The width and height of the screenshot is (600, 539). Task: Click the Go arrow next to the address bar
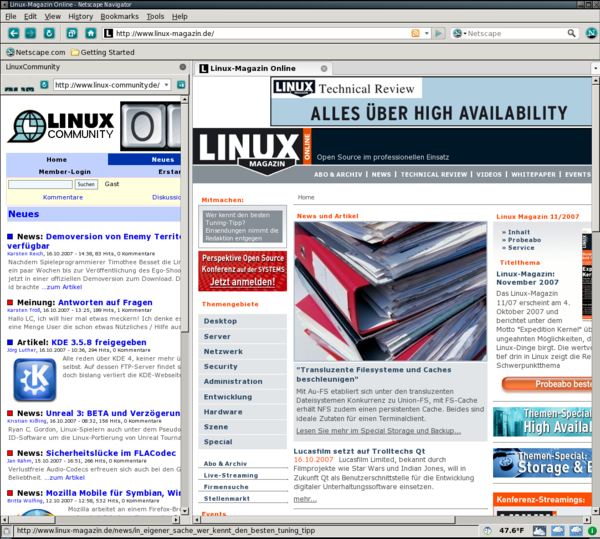point(439,33)
